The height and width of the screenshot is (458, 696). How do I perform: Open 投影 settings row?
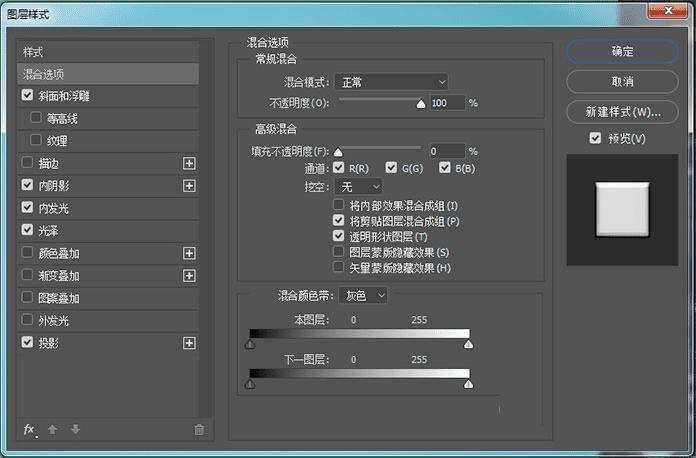tap(108, 343)
